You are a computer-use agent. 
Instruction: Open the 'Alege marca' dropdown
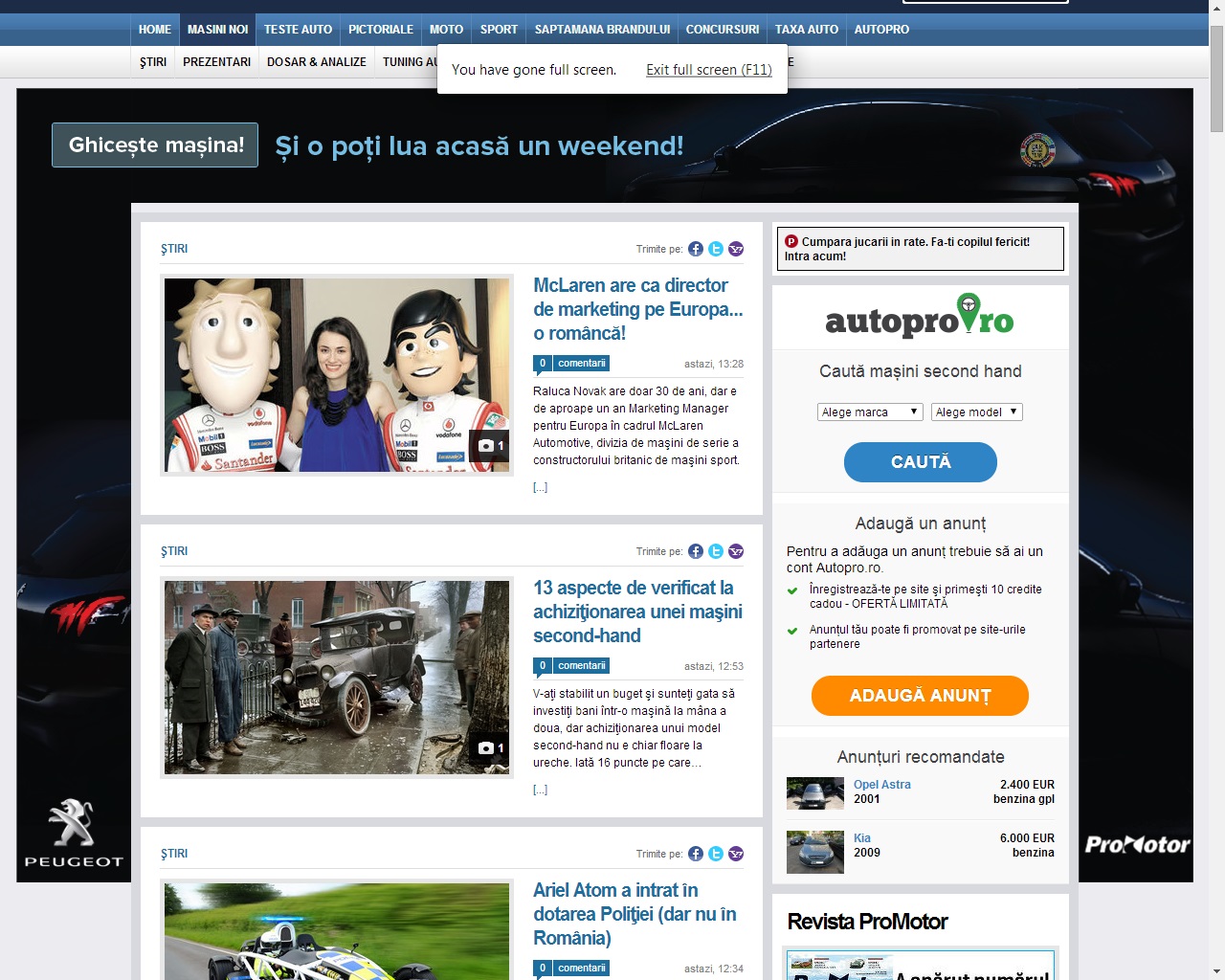click(869, 412)
